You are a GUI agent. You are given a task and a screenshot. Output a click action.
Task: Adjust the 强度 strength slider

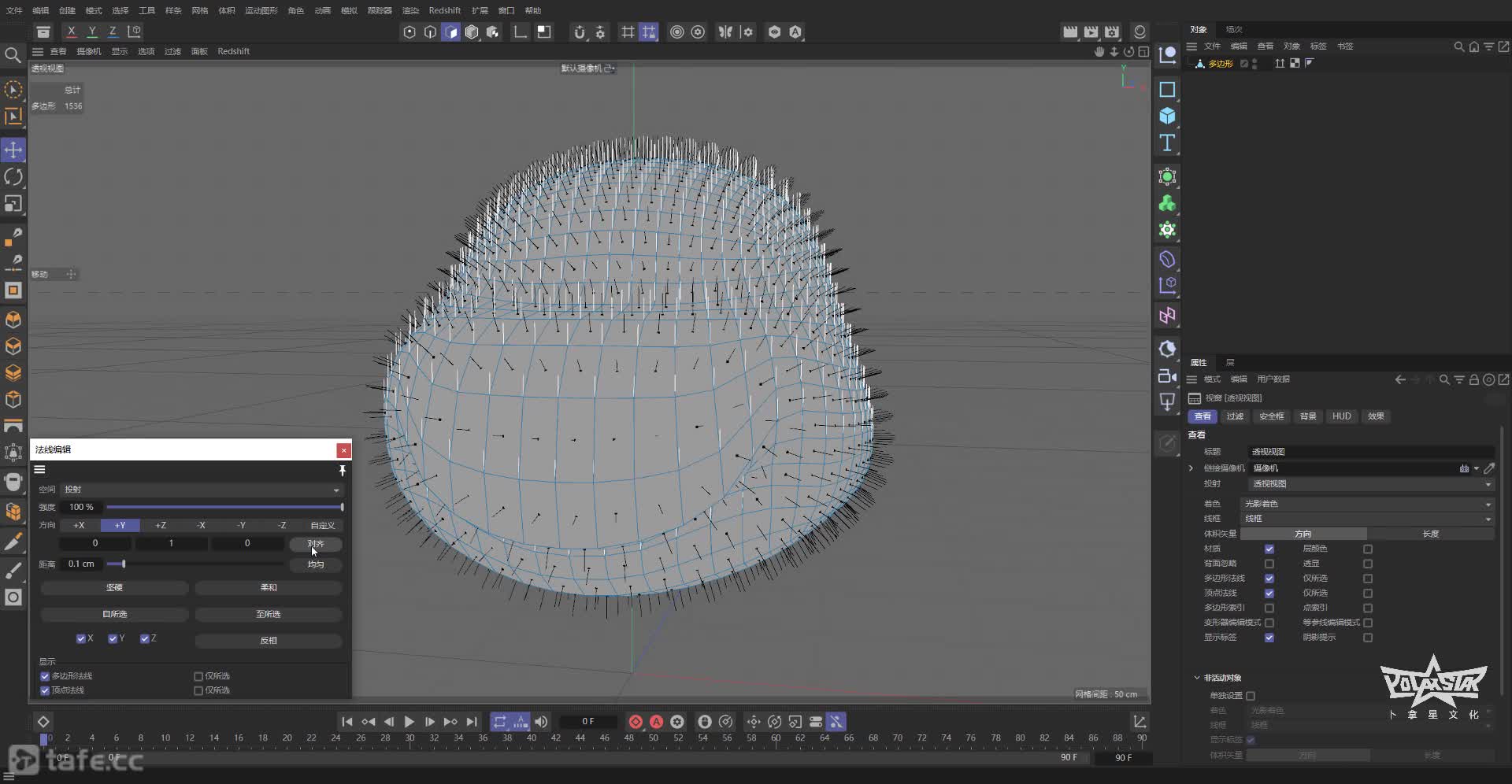pyautogui.click(x=224, y=508)
